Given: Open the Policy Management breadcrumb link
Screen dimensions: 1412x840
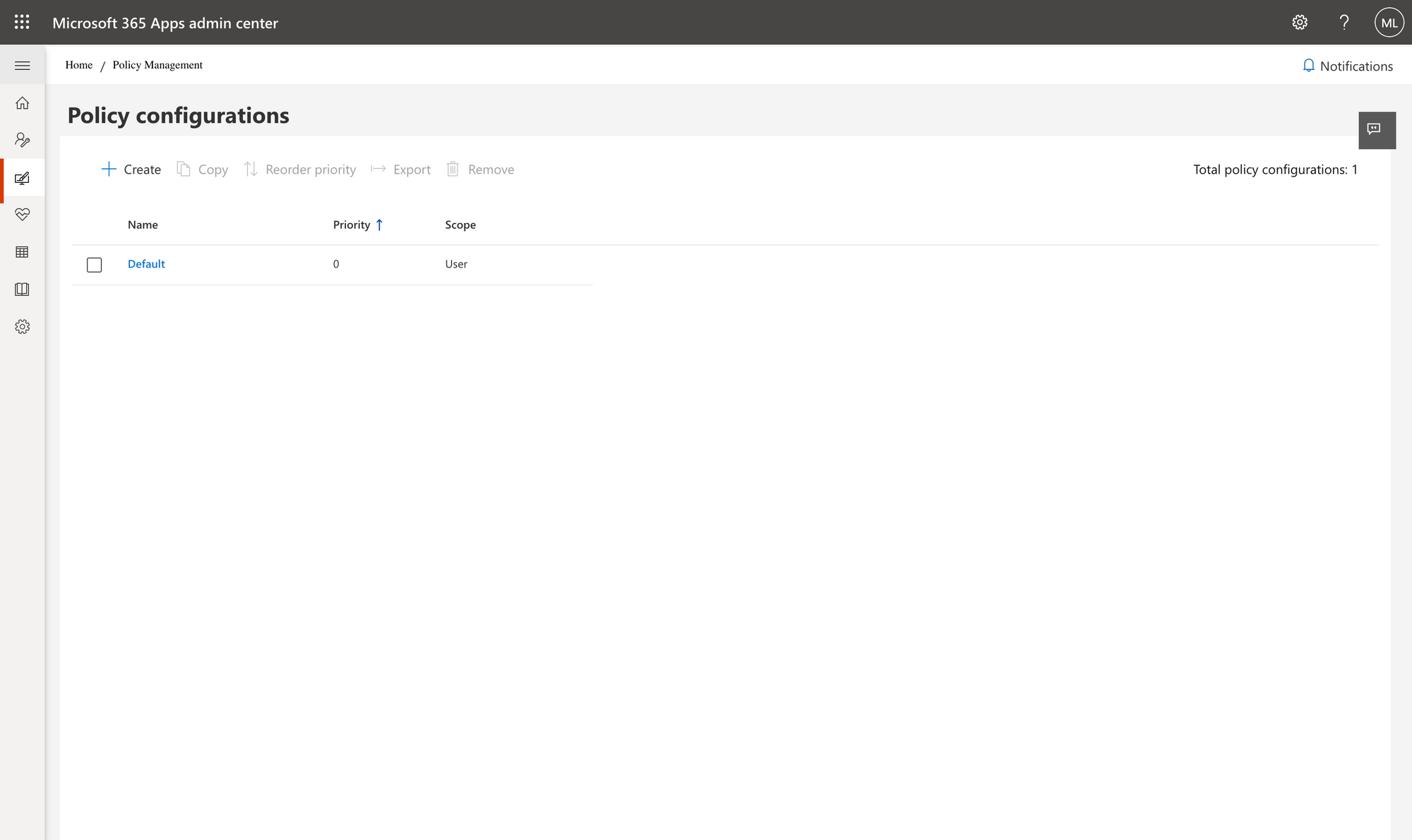Looking at the screenshot, I should (156, 64).
